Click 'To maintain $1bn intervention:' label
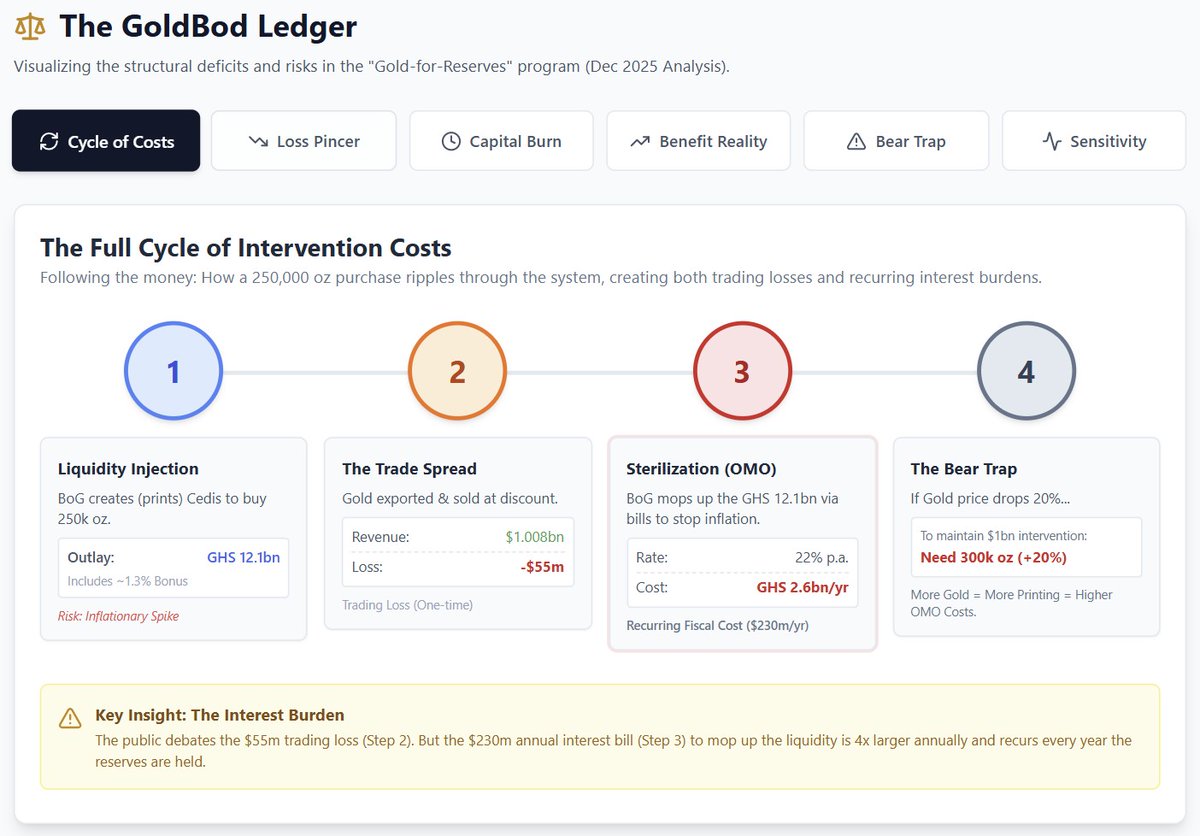Viewport: 1200px width, 836px height. click(1004, 536)
